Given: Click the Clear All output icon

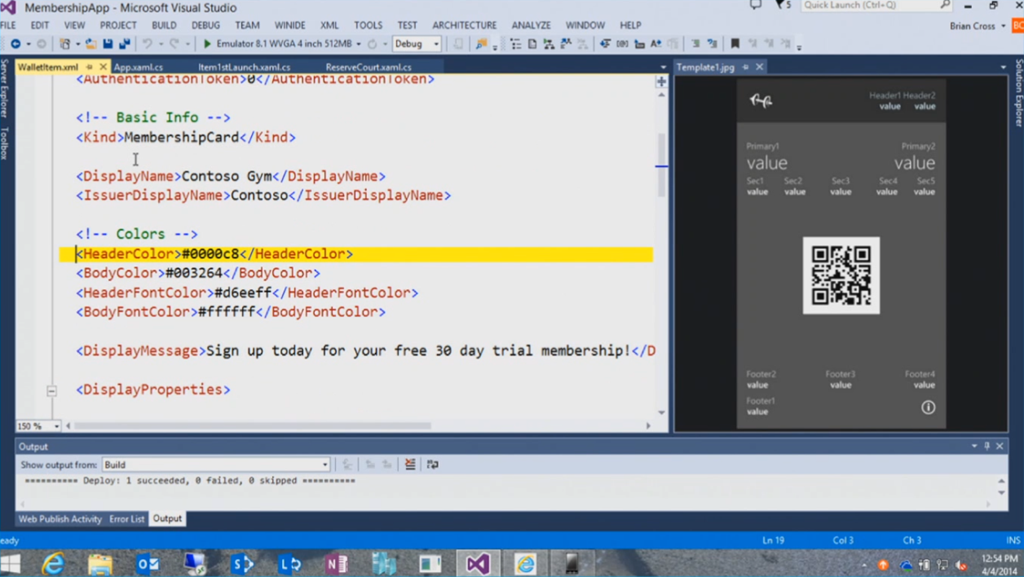Looking at the screenshot, I should click(x=410, y=464).
